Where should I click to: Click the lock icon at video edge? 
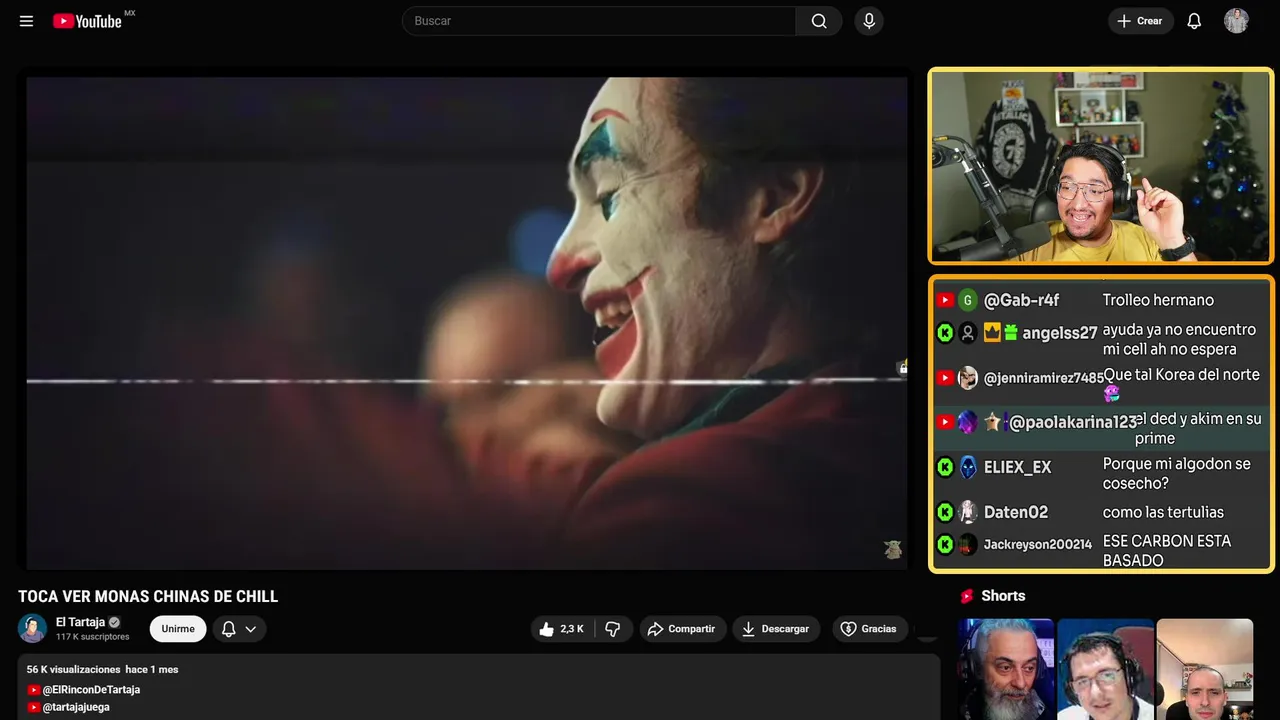[x=903, y=367]
